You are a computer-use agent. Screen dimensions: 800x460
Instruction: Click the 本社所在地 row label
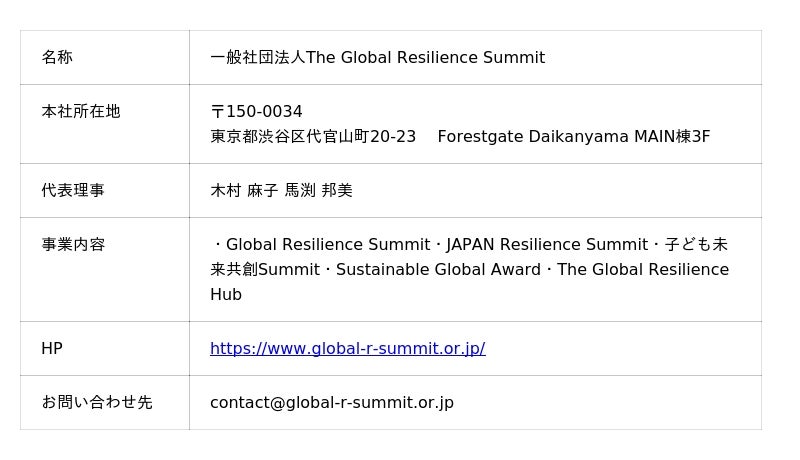click(x=81, y=112)
